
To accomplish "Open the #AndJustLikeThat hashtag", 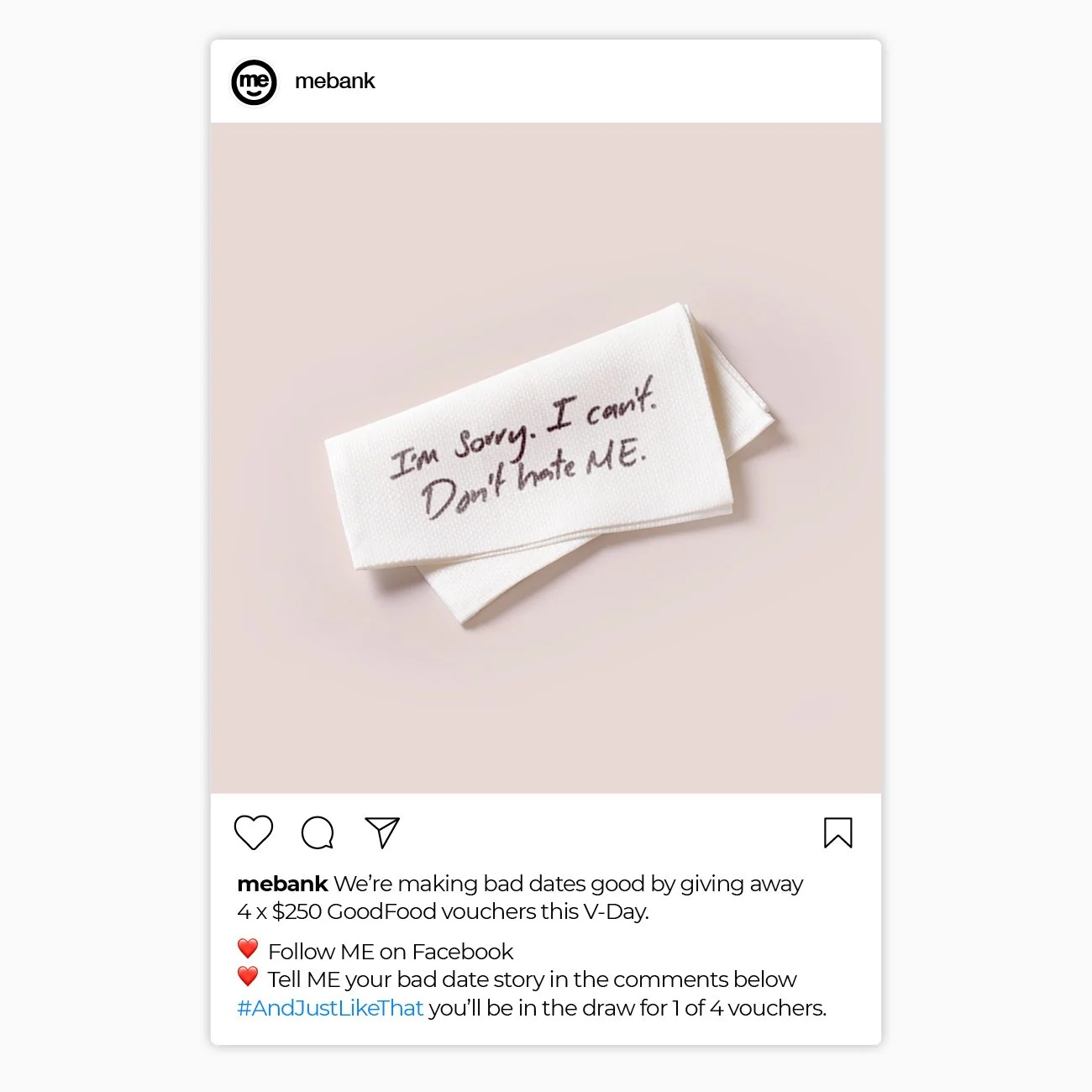I will click(x=330, y=1008).
